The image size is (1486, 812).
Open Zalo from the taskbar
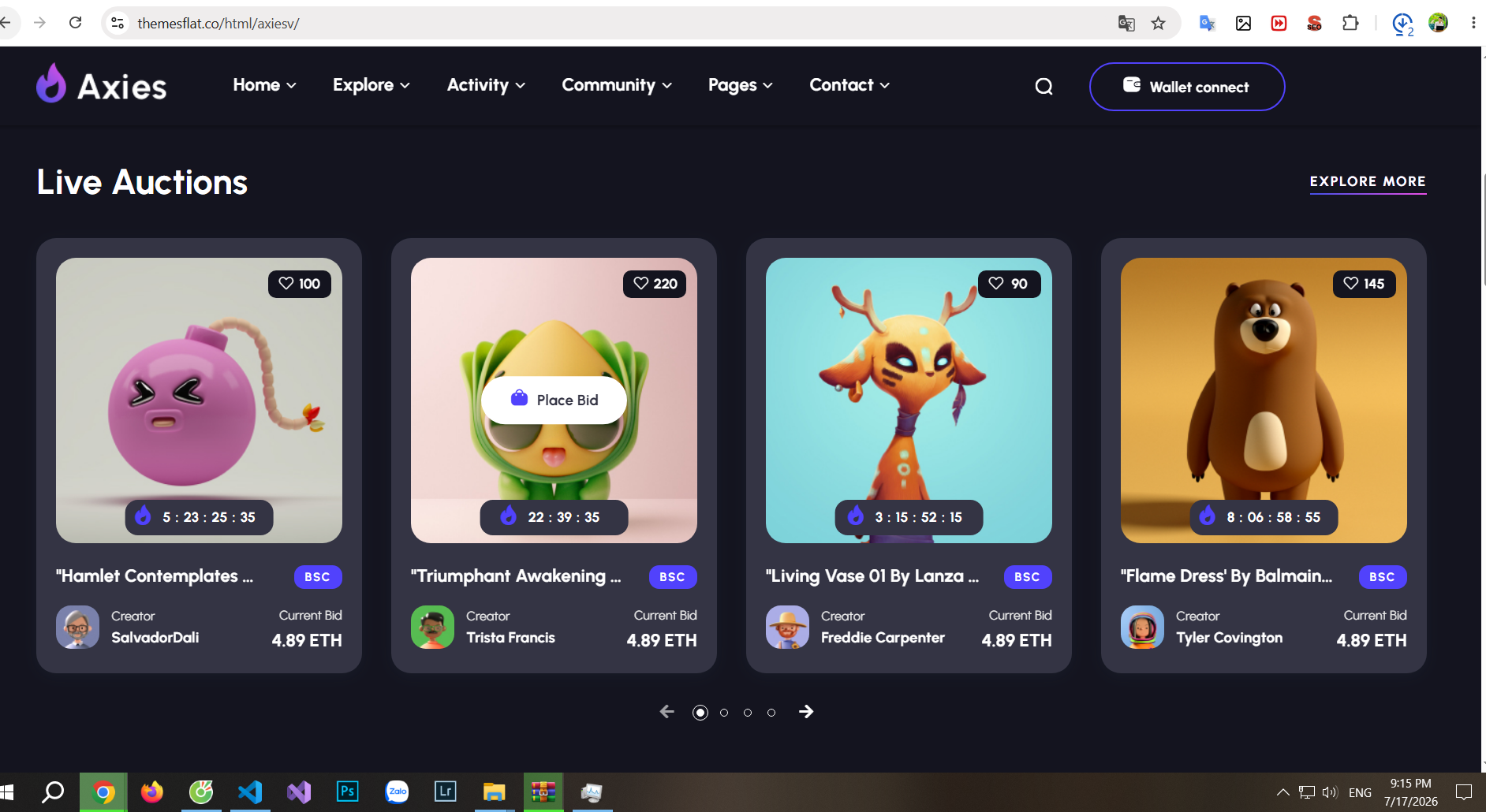tap(397, 792)
